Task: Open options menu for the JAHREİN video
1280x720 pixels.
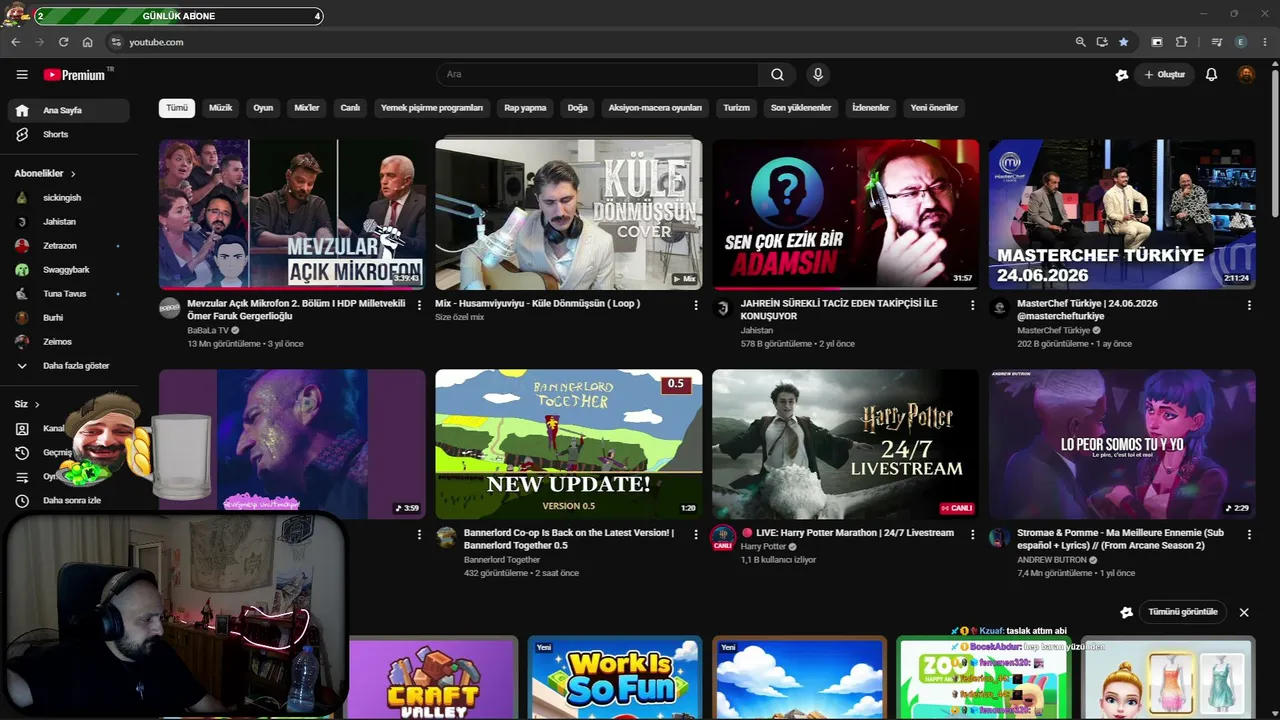Action: click(973, 305)
